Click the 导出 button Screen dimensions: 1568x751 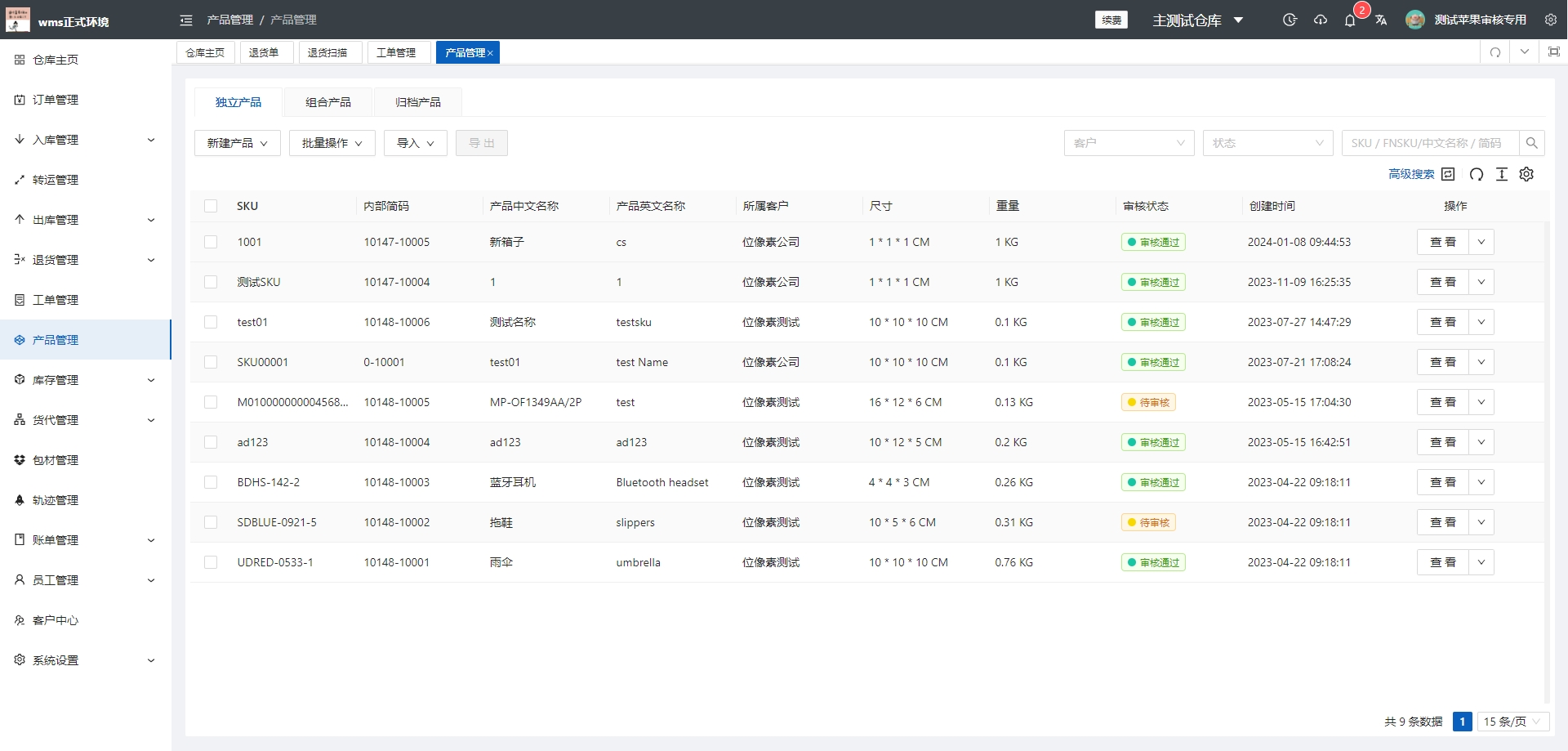click(x=482, y=143)
